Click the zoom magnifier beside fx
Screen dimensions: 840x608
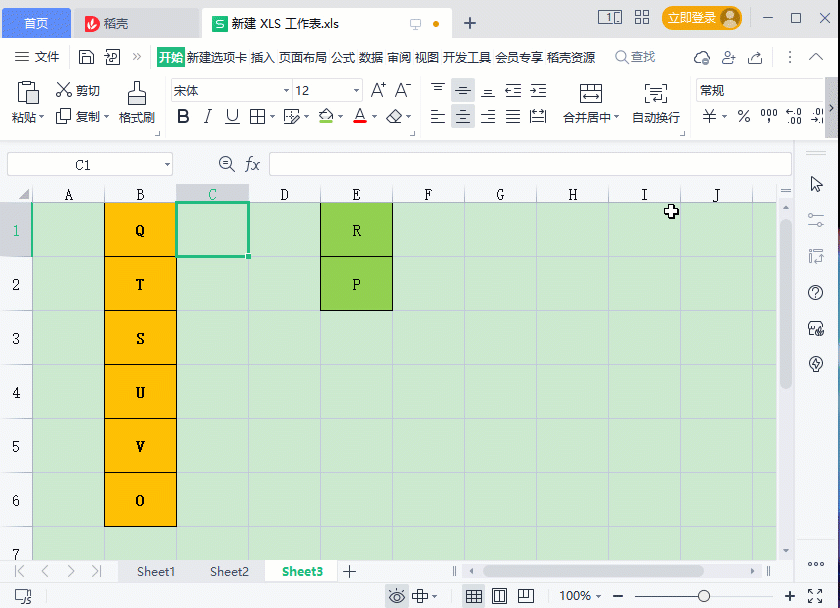click(227, 164)
